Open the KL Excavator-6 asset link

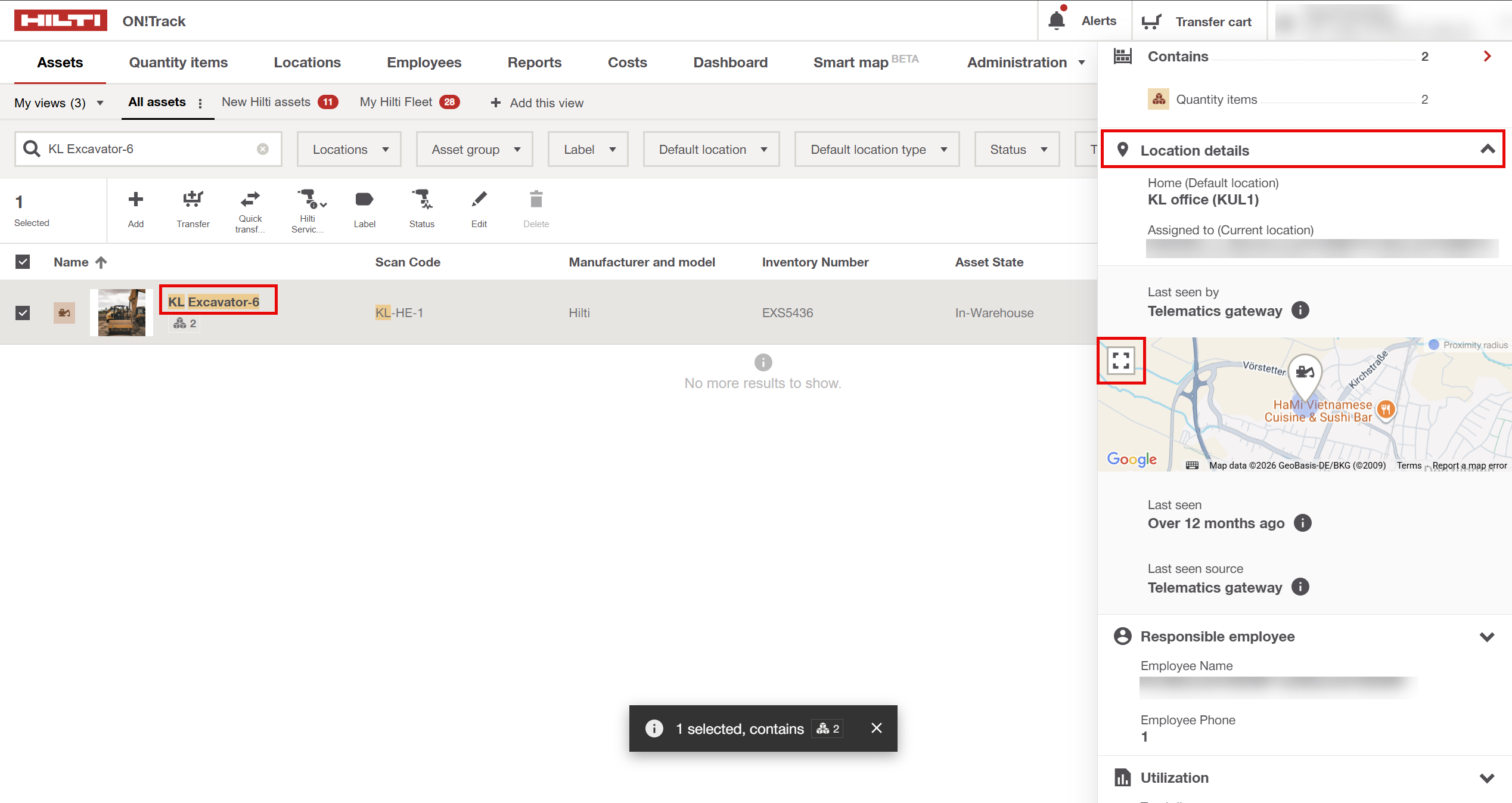(x=213, y=302)
